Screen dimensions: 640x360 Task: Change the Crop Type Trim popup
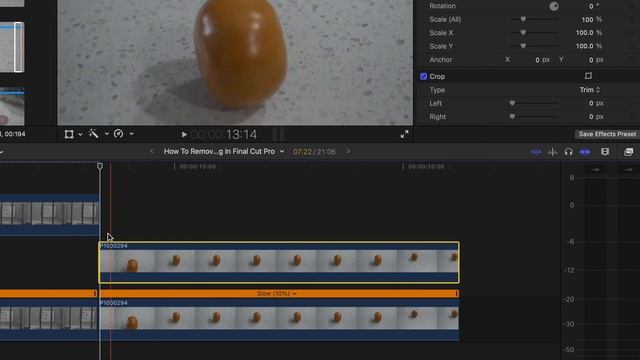[x=590, y=90]
